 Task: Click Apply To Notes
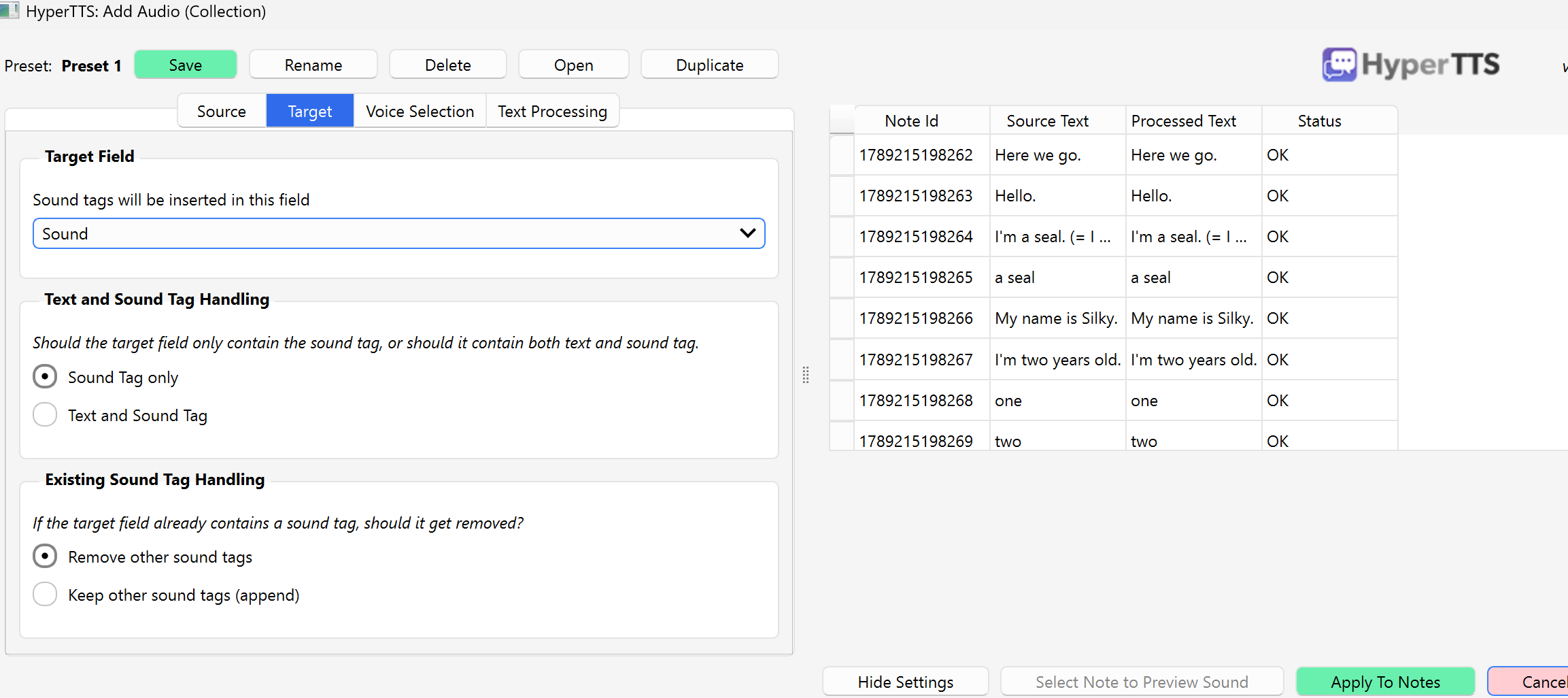(1386, 682)
